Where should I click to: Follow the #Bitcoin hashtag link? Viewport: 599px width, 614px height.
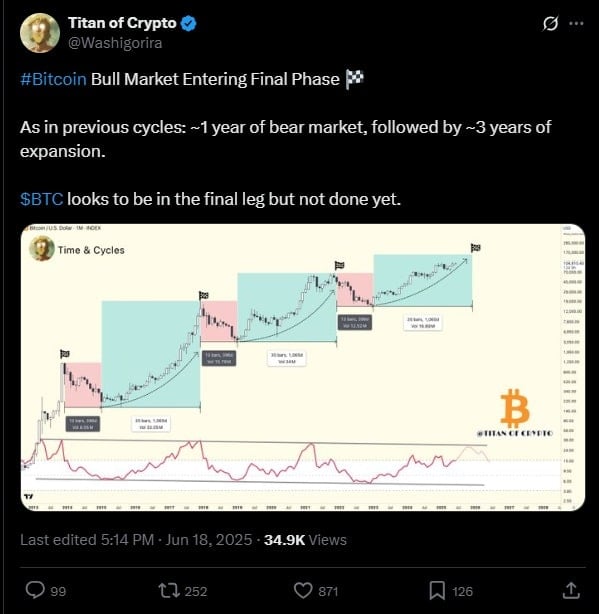point(53,79)
